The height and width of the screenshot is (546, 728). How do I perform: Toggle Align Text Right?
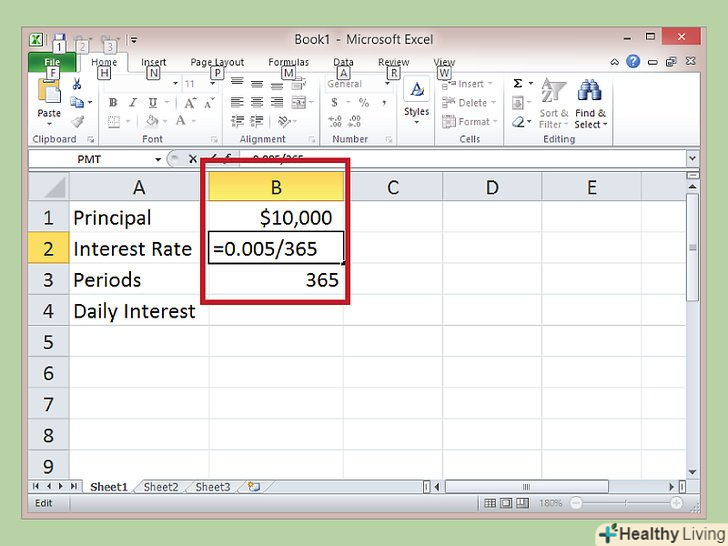(277, 102)
